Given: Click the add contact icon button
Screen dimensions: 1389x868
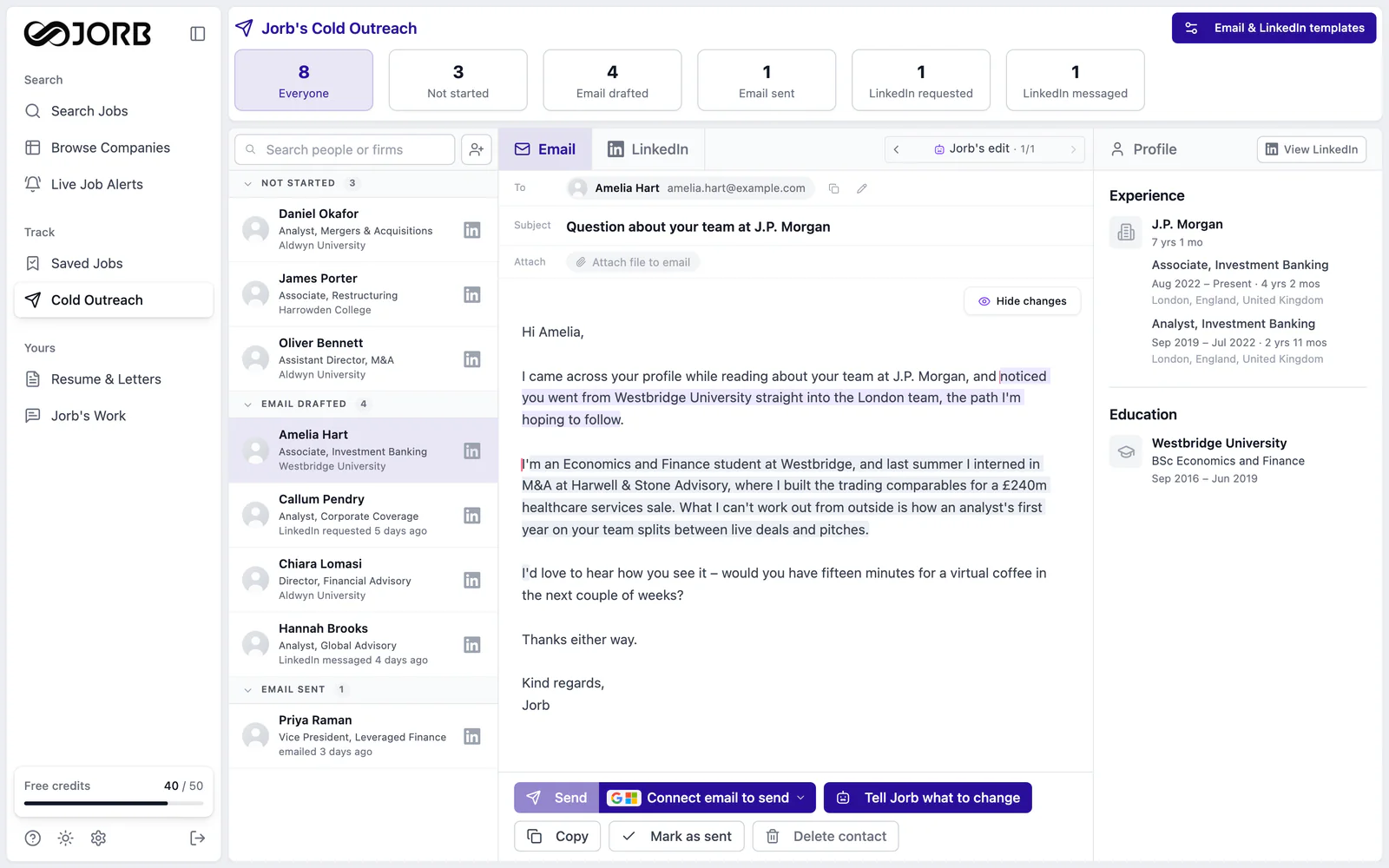Looking at the screenshot, I should [477, 149].
